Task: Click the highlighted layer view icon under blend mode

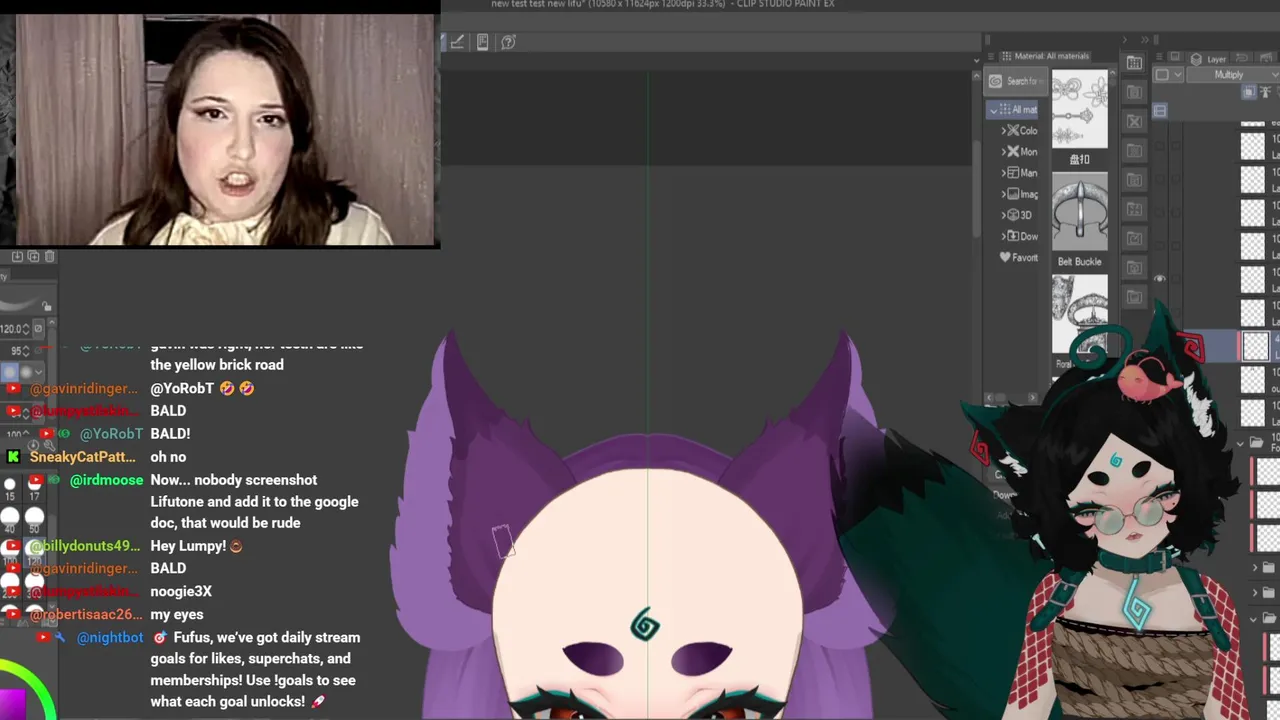Action: (1160, 110)
